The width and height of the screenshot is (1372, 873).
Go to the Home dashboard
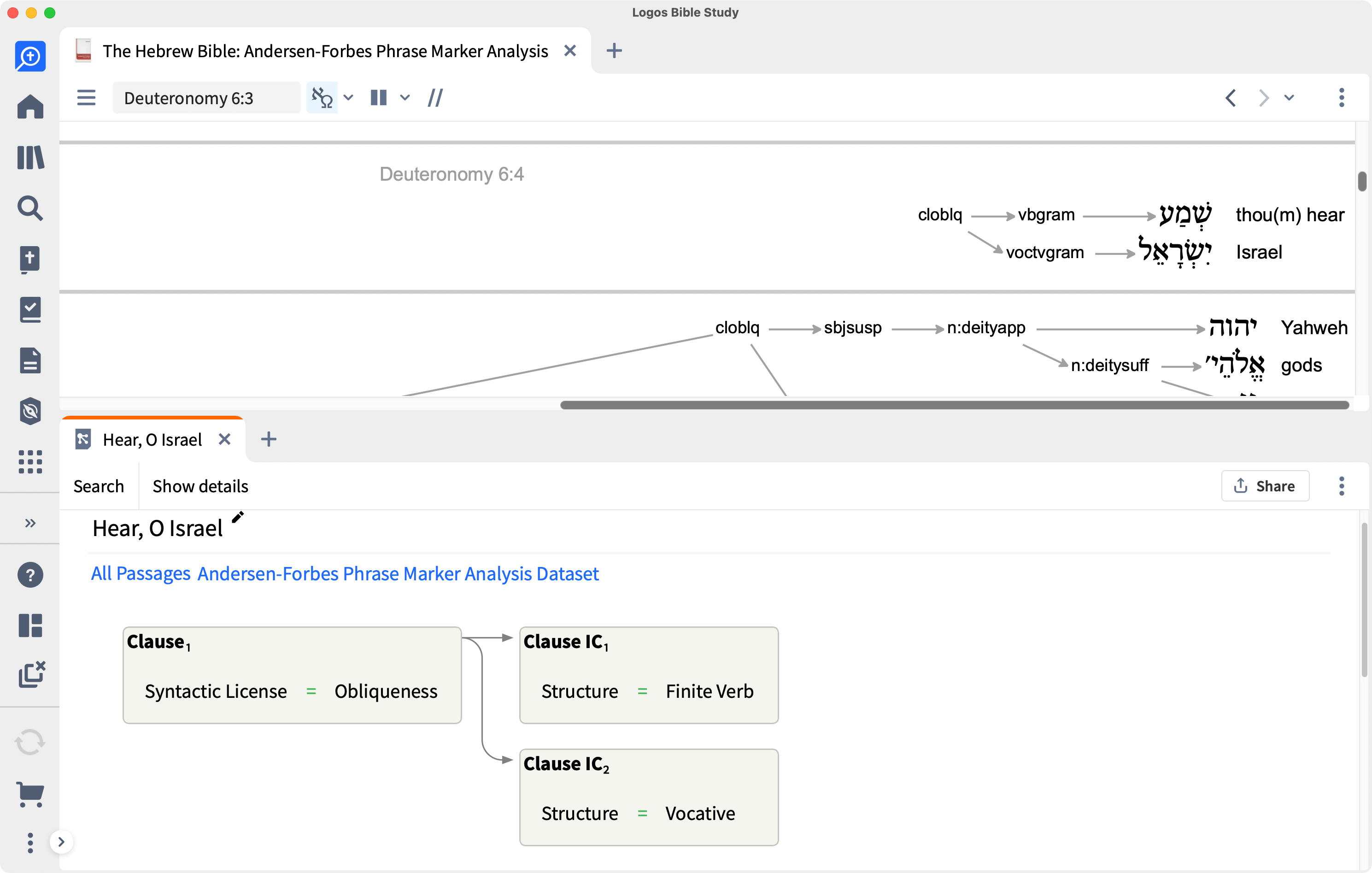point(30,106)
